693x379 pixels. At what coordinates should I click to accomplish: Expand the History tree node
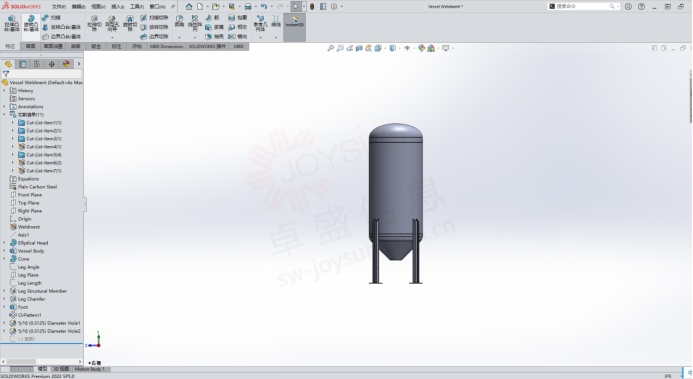click(x=5, y=91)
